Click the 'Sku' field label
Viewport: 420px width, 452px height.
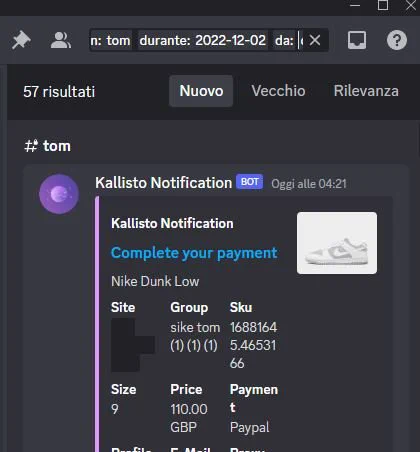click(241, 307)
